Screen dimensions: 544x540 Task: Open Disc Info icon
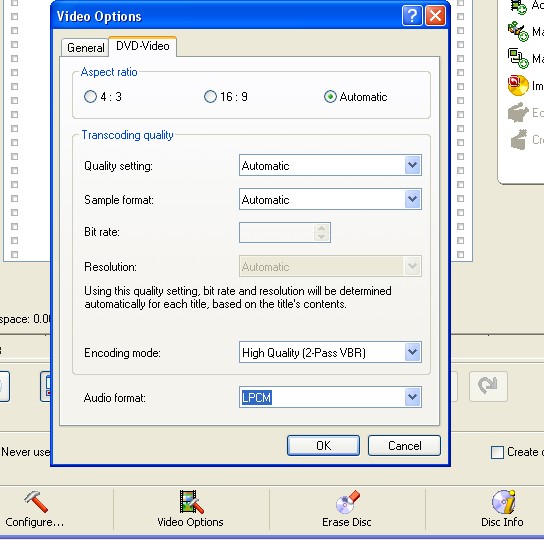point(503,501)
